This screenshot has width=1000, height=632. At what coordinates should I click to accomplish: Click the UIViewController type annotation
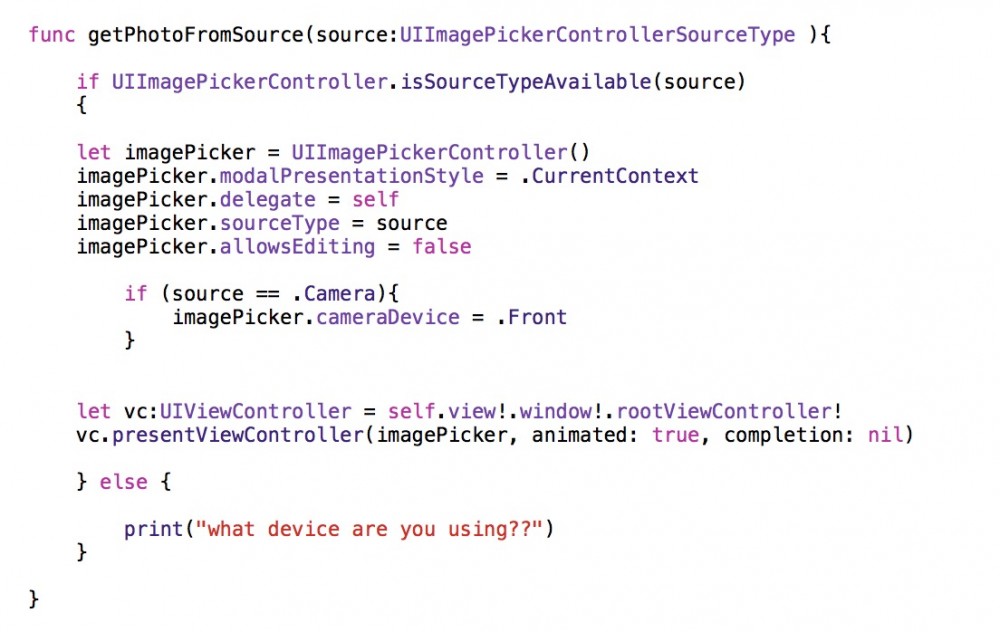[x=256, y=411]
